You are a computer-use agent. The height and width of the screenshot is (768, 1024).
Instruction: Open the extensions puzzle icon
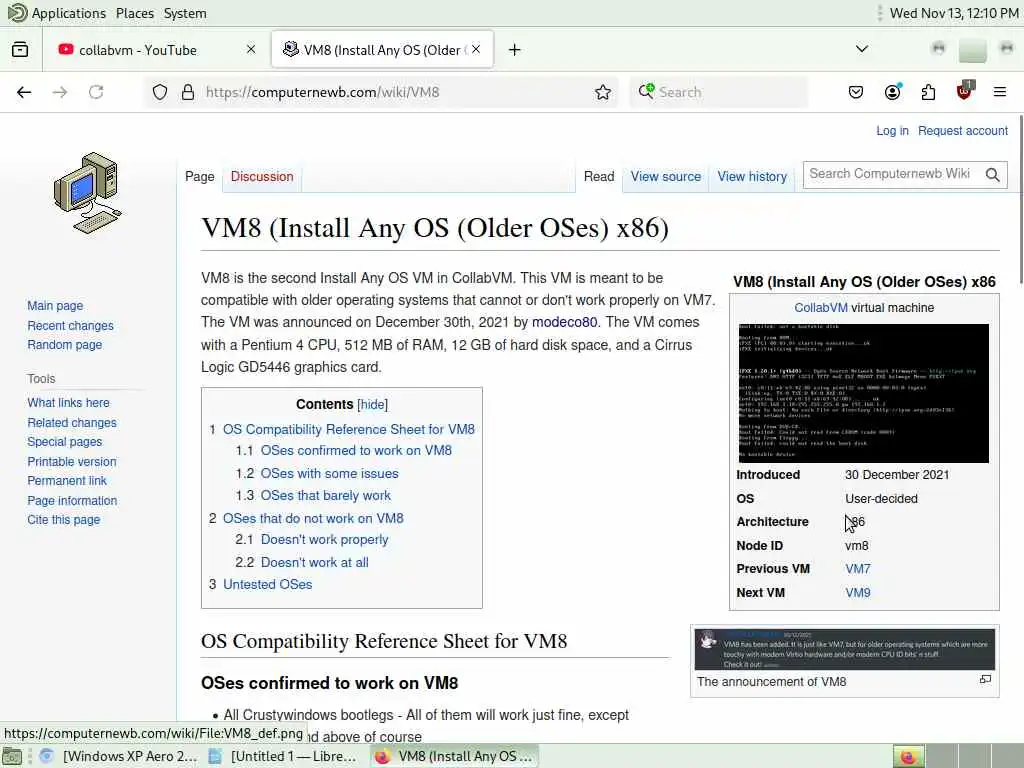click(x=928, y=92)
